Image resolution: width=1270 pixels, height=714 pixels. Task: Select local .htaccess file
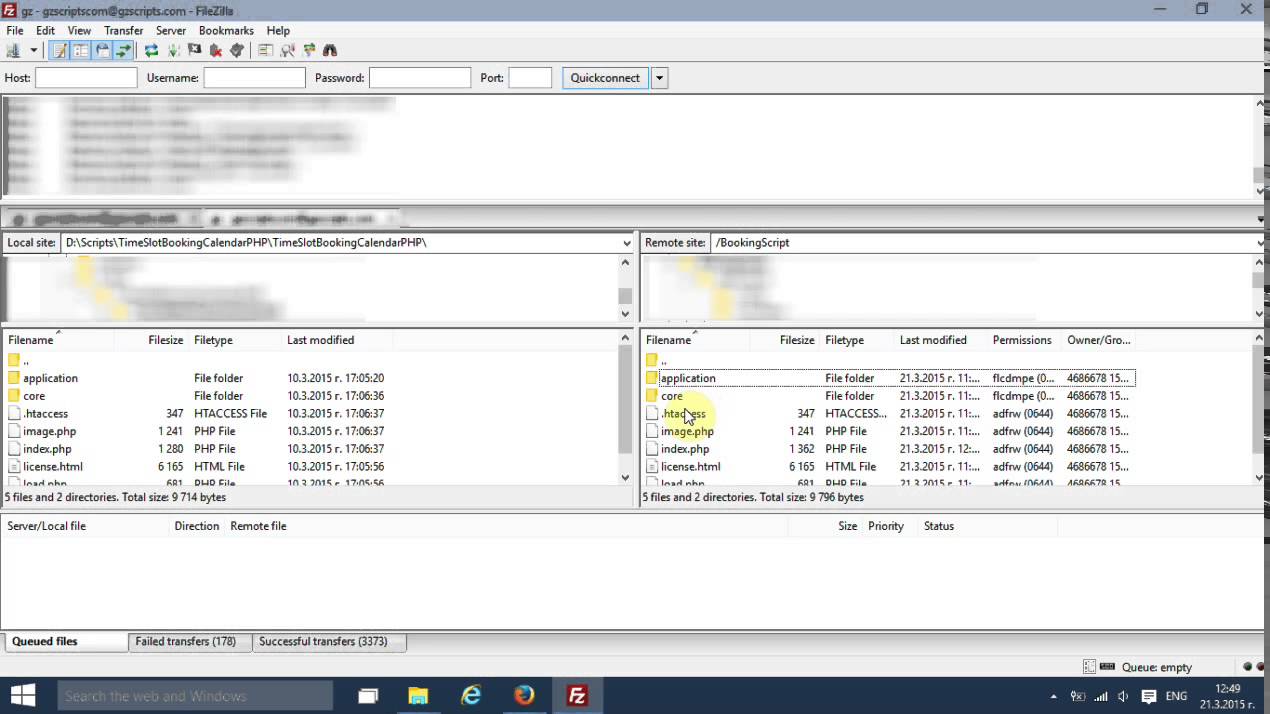45,414
